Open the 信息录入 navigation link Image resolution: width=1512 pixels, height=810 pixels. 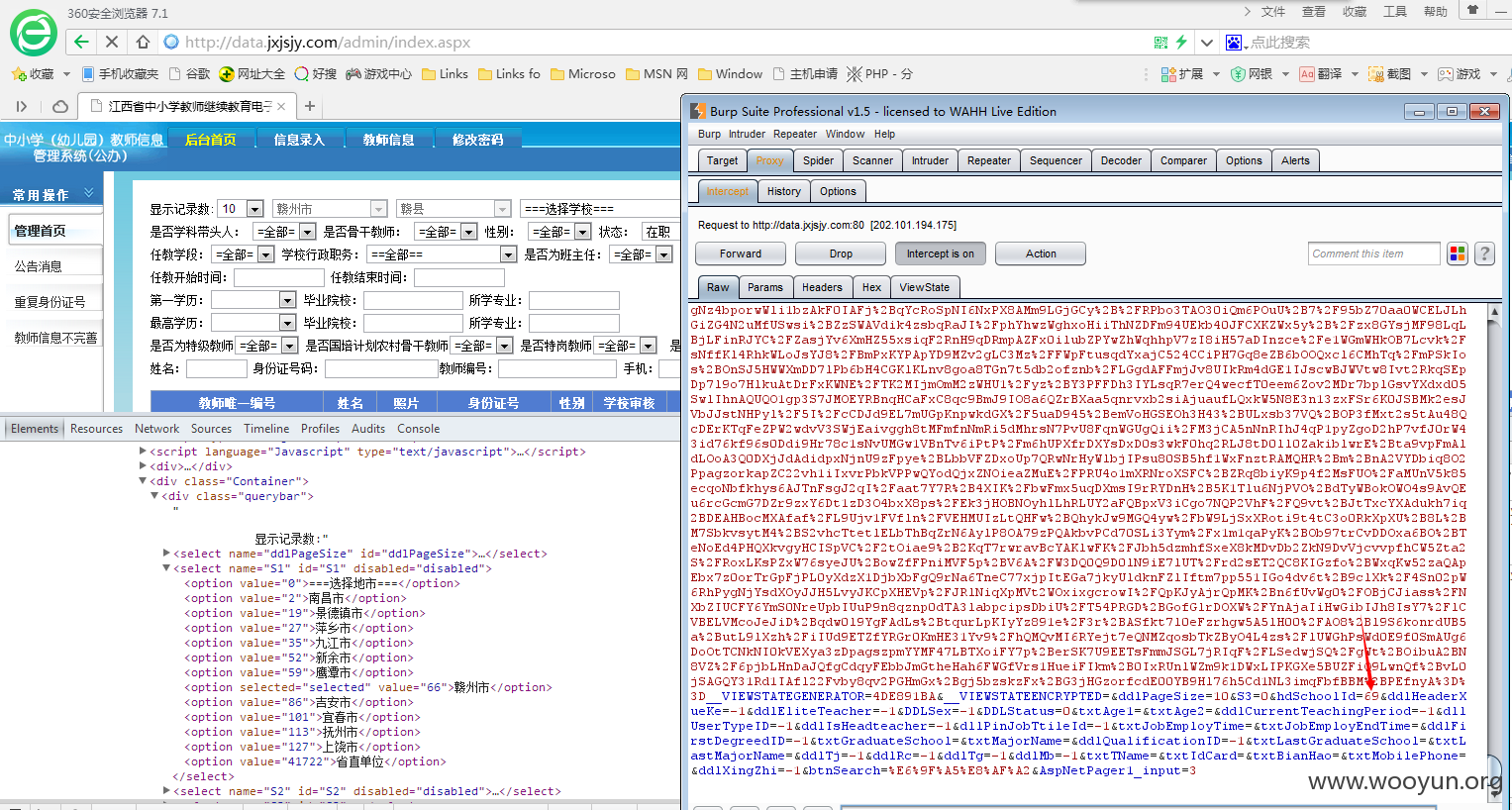point(299,140)
